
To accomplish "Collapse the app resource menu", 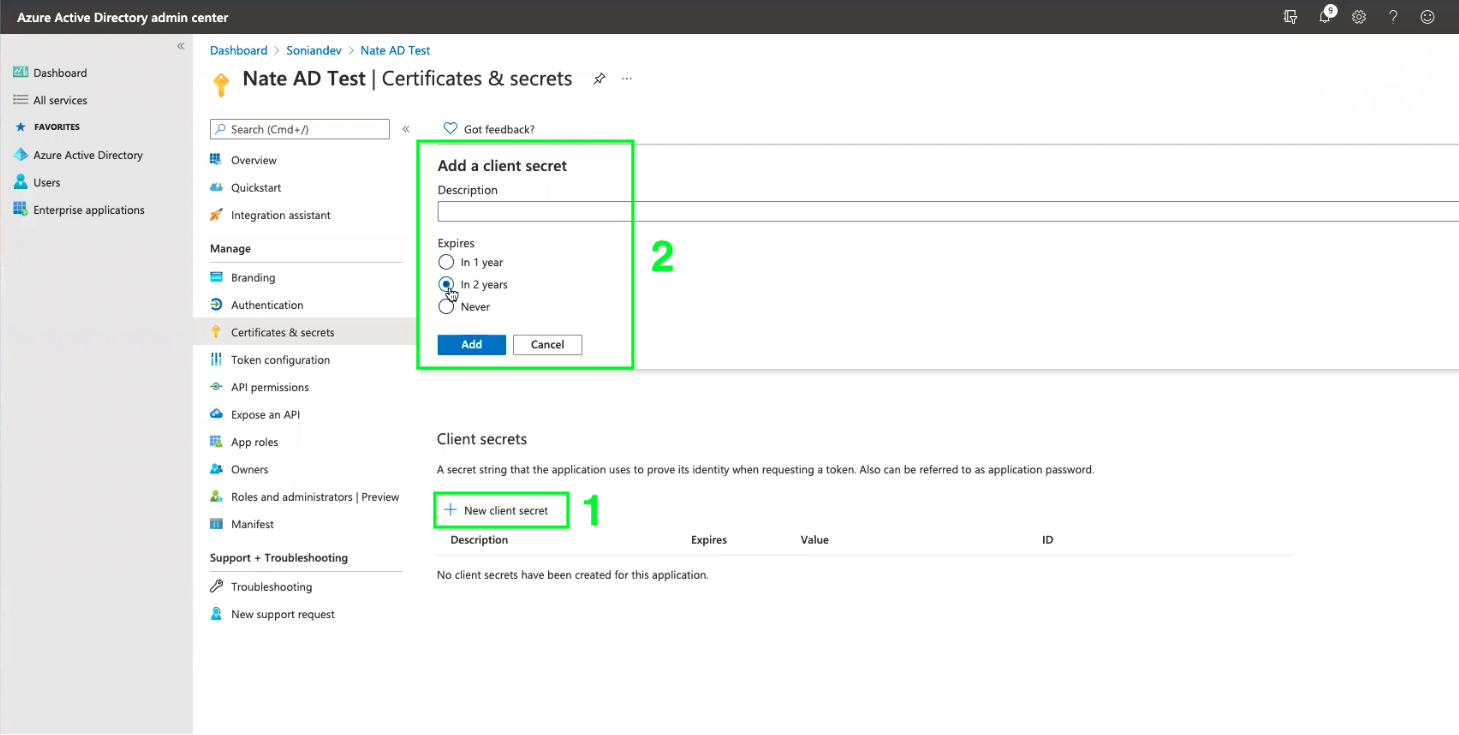I will [x=406, y=129].
